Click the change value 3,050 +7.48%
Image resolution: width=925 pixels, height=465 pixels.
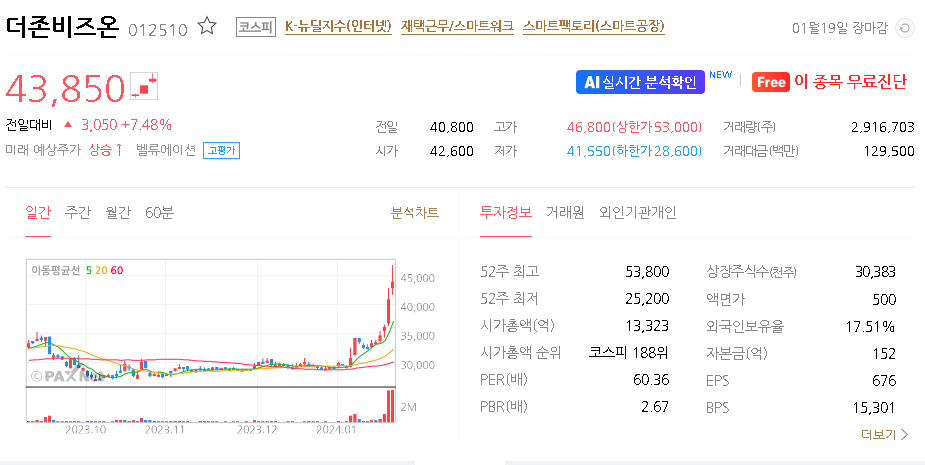pyautogui.click(x=126, y=125)
